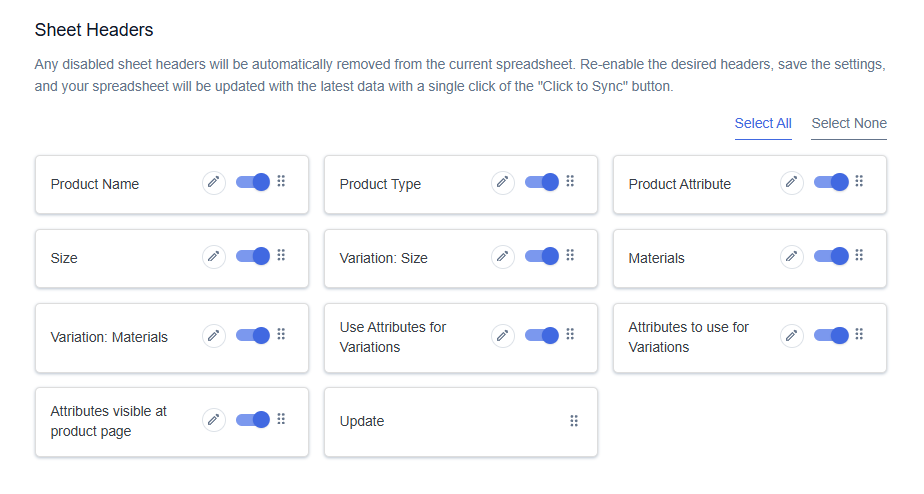
Task: Turn off the Product Type toggle
Action: [542, 182]
